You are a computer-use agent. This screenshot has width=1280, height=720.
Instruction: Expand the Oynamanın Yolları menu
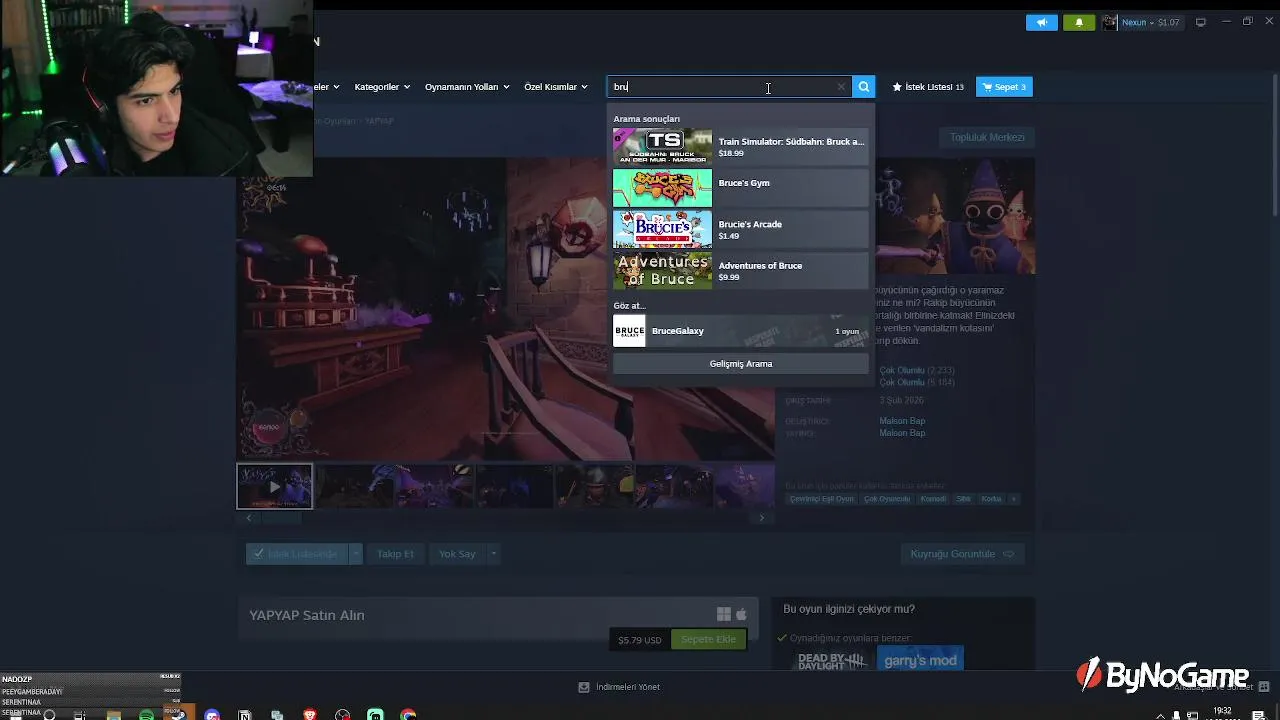pyautogui.click(x=467, y=87)
